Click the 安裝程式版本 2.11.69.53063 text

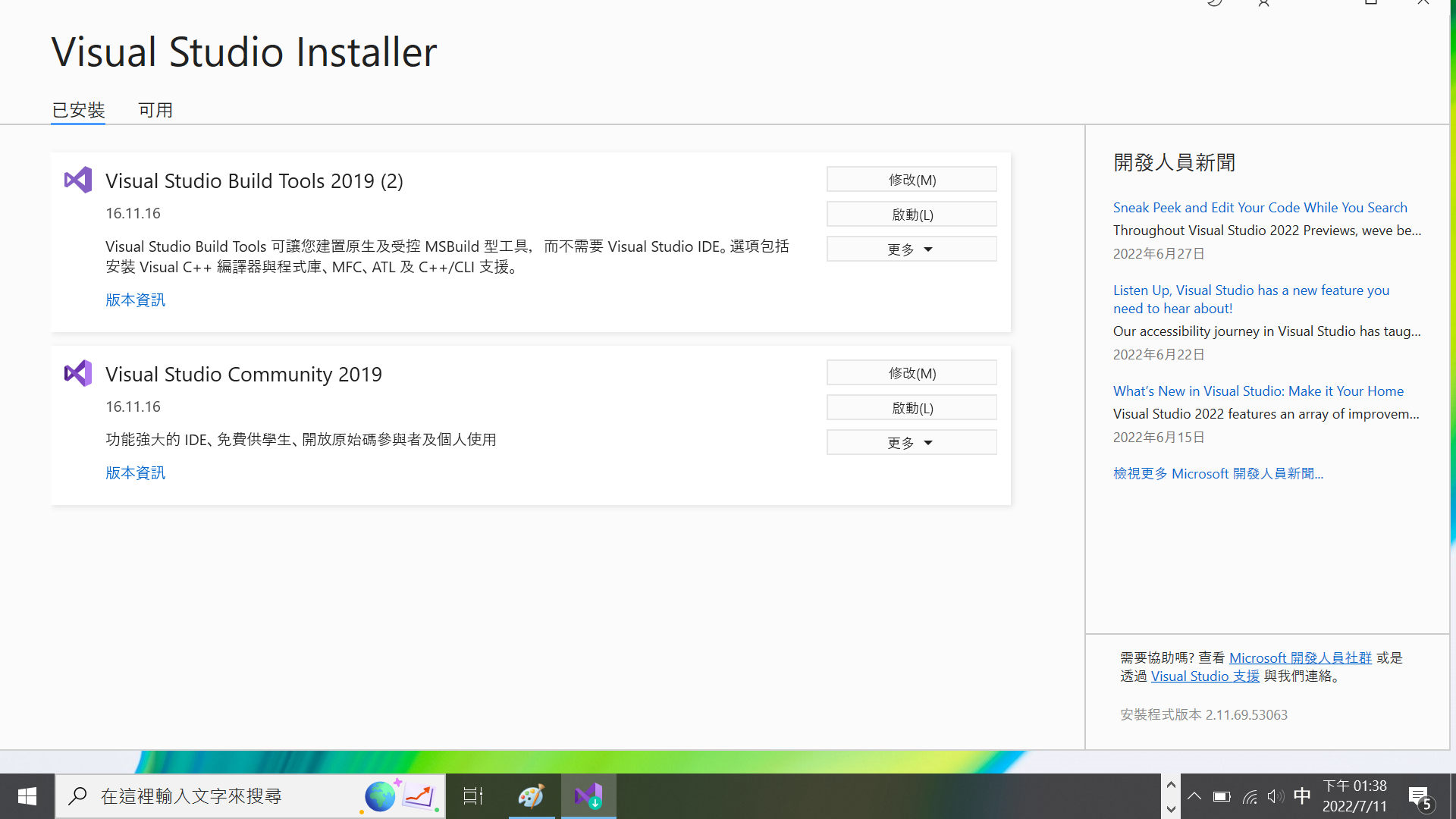[1203, 714]
